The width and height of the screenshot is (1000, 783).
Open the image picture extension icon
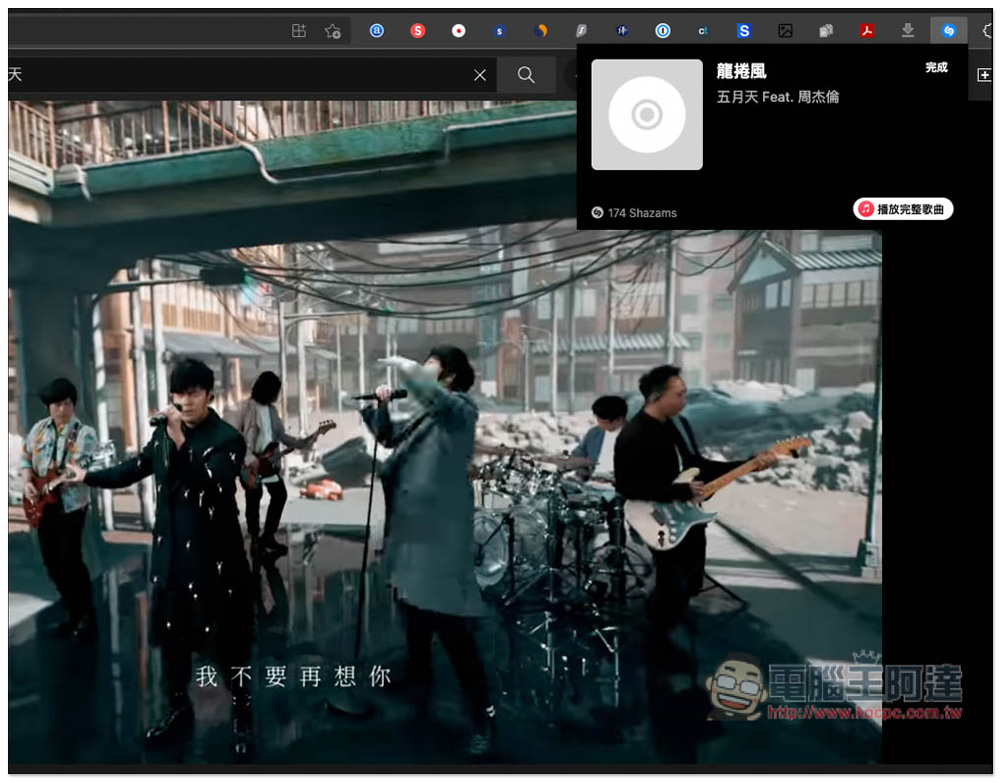coord(785,31)
